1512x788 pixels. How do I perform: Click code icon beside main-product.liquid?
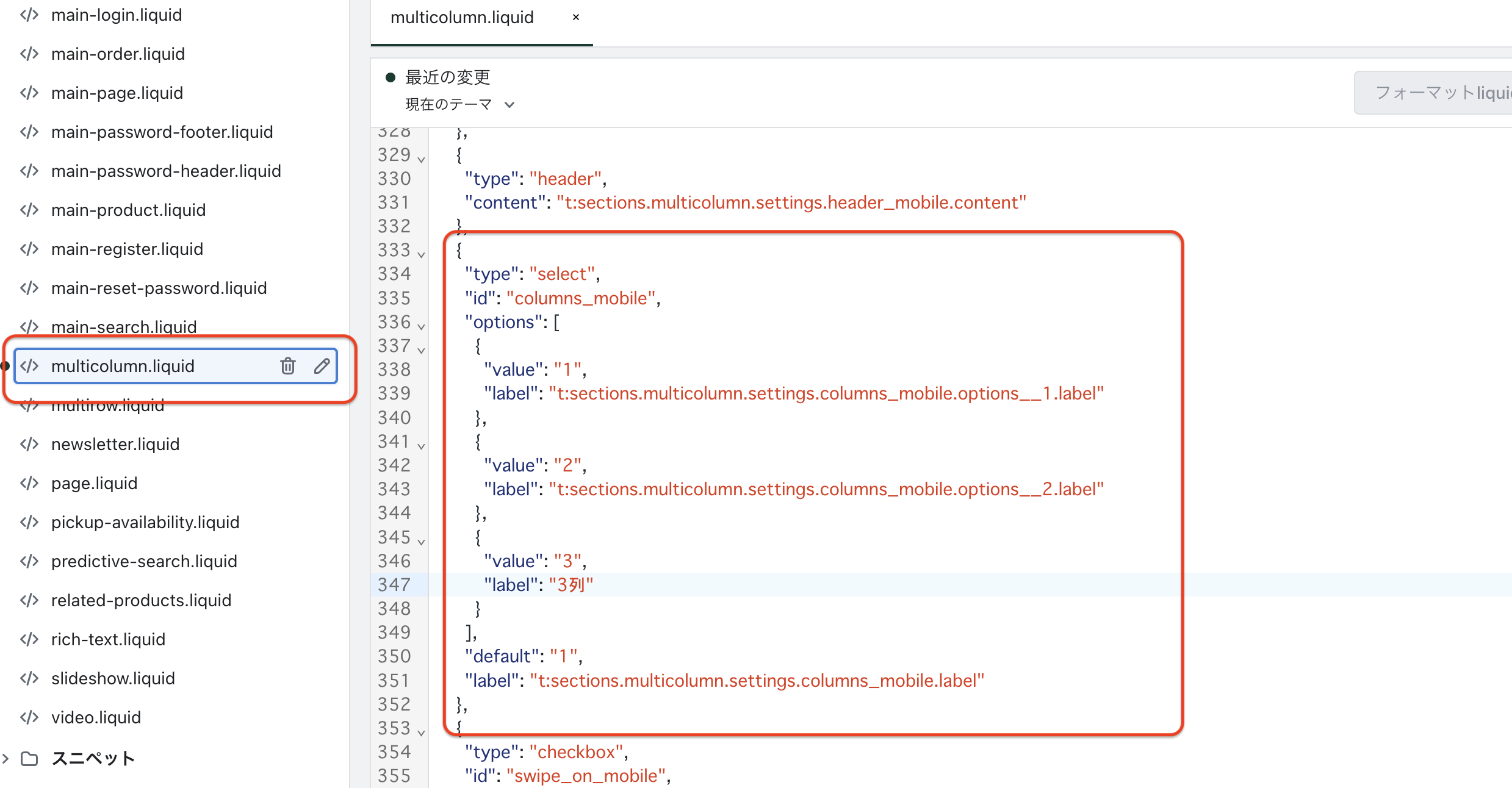point(29,210)
